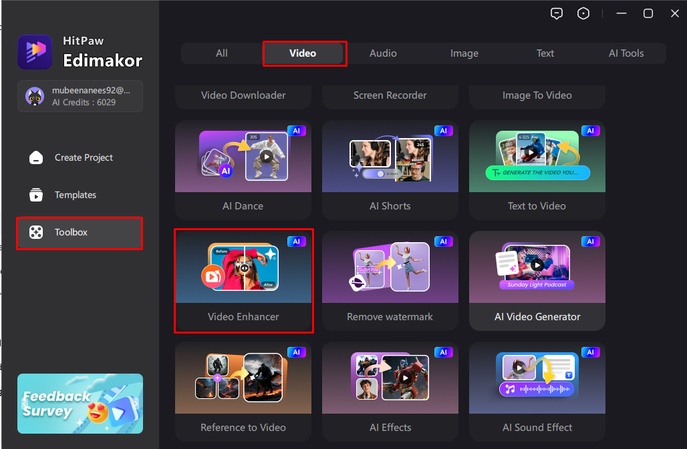Click the play tutorial icon in title bar
The height and width of the screenshot is (449, 687).
(x=584, y=13)
